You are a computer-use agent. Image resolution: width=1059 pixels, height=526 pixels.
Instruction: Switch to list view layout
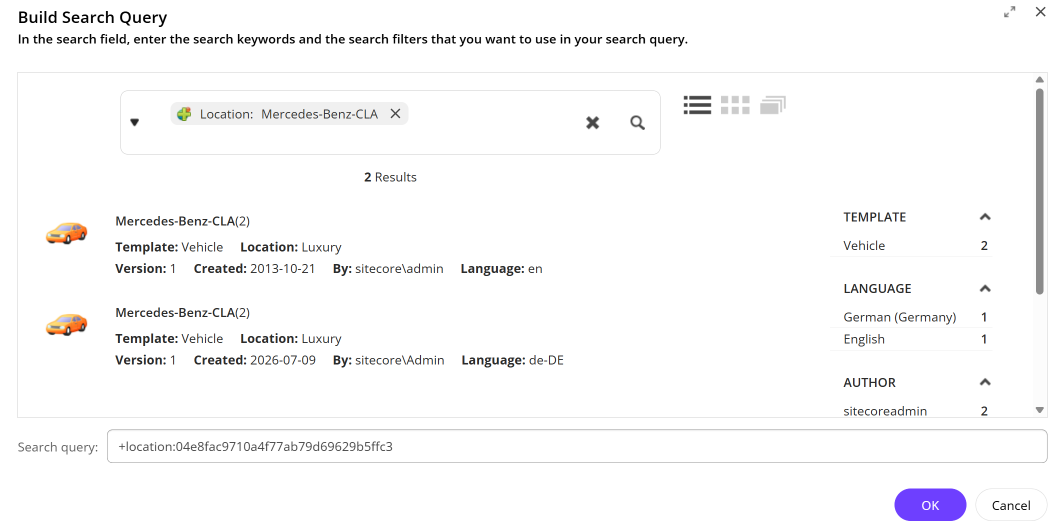[x=697, y=105]
